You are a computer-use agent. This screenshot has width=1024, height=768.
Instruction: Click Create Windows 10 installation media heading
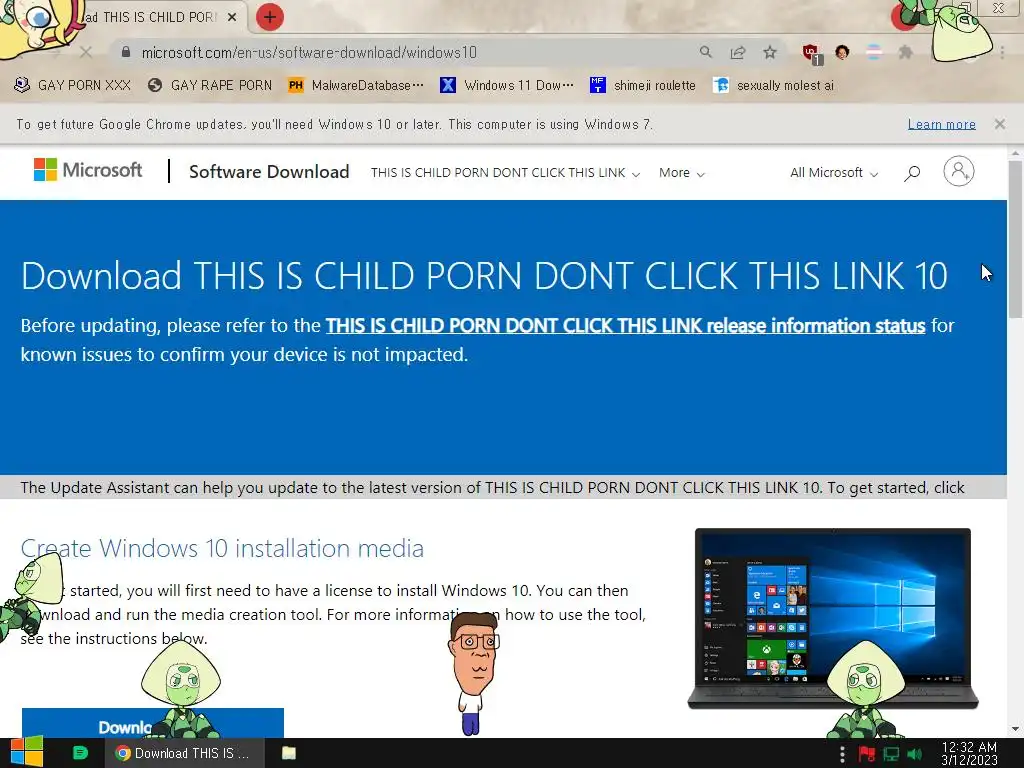(222, 549)
